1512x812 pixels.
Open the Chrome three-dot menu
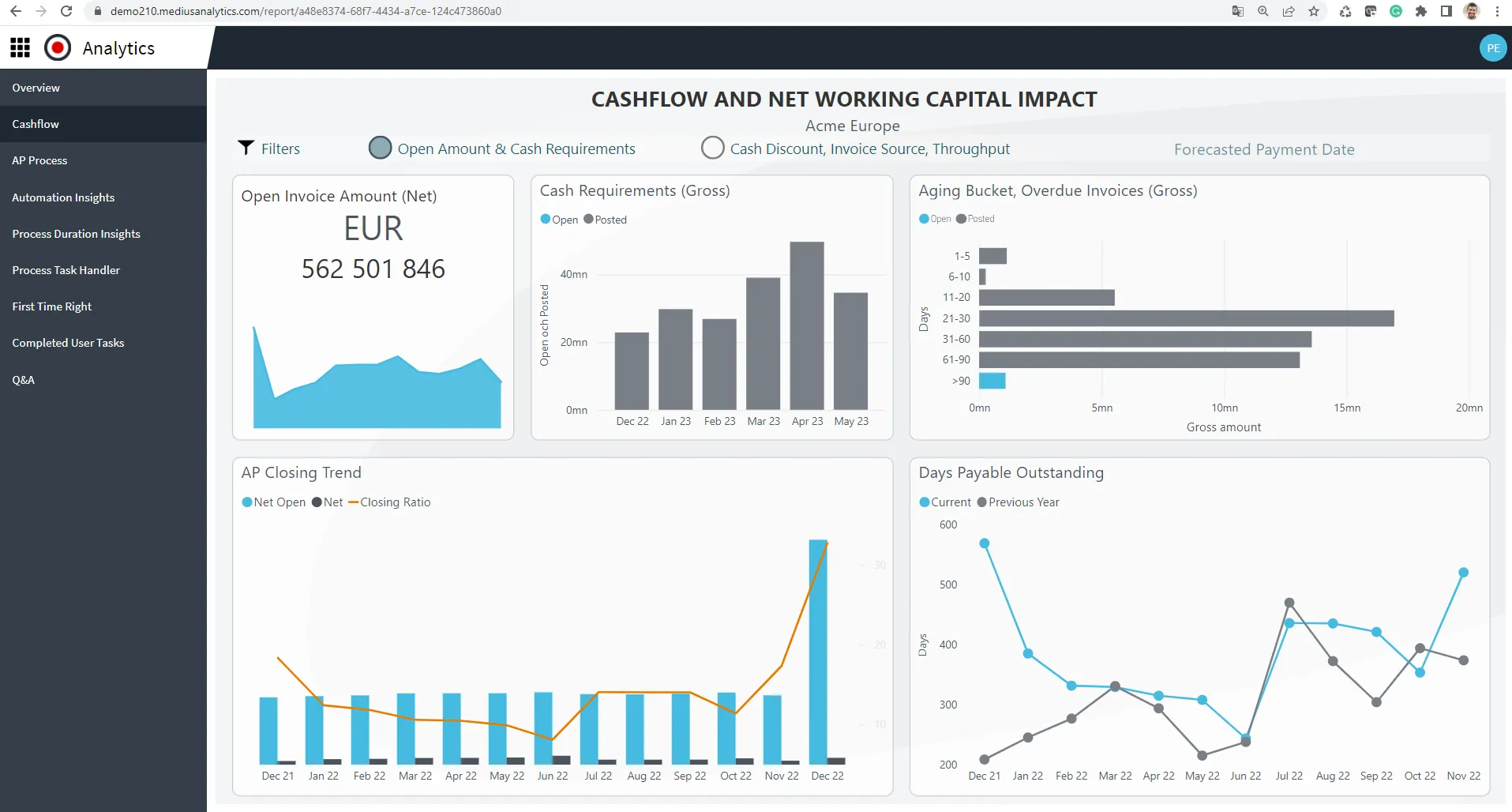click(x=1497, y=11)
